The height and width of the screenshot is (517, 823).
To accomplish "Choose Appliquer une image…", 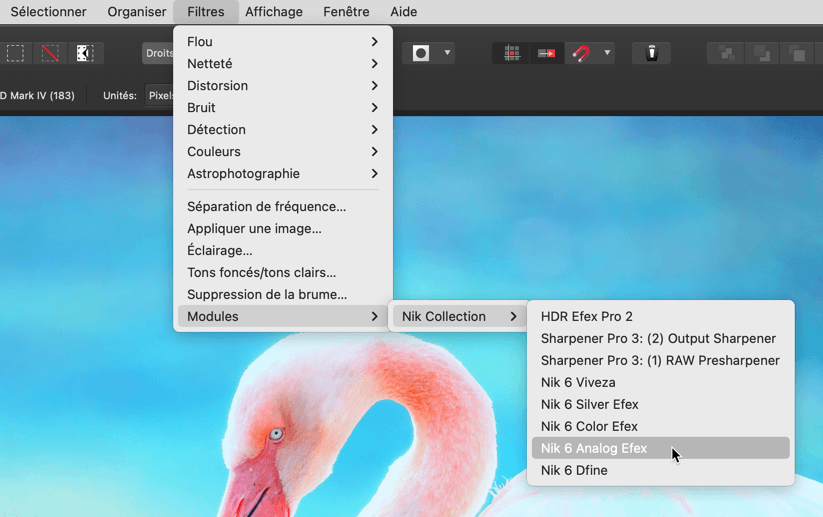I will pos(283,229).
